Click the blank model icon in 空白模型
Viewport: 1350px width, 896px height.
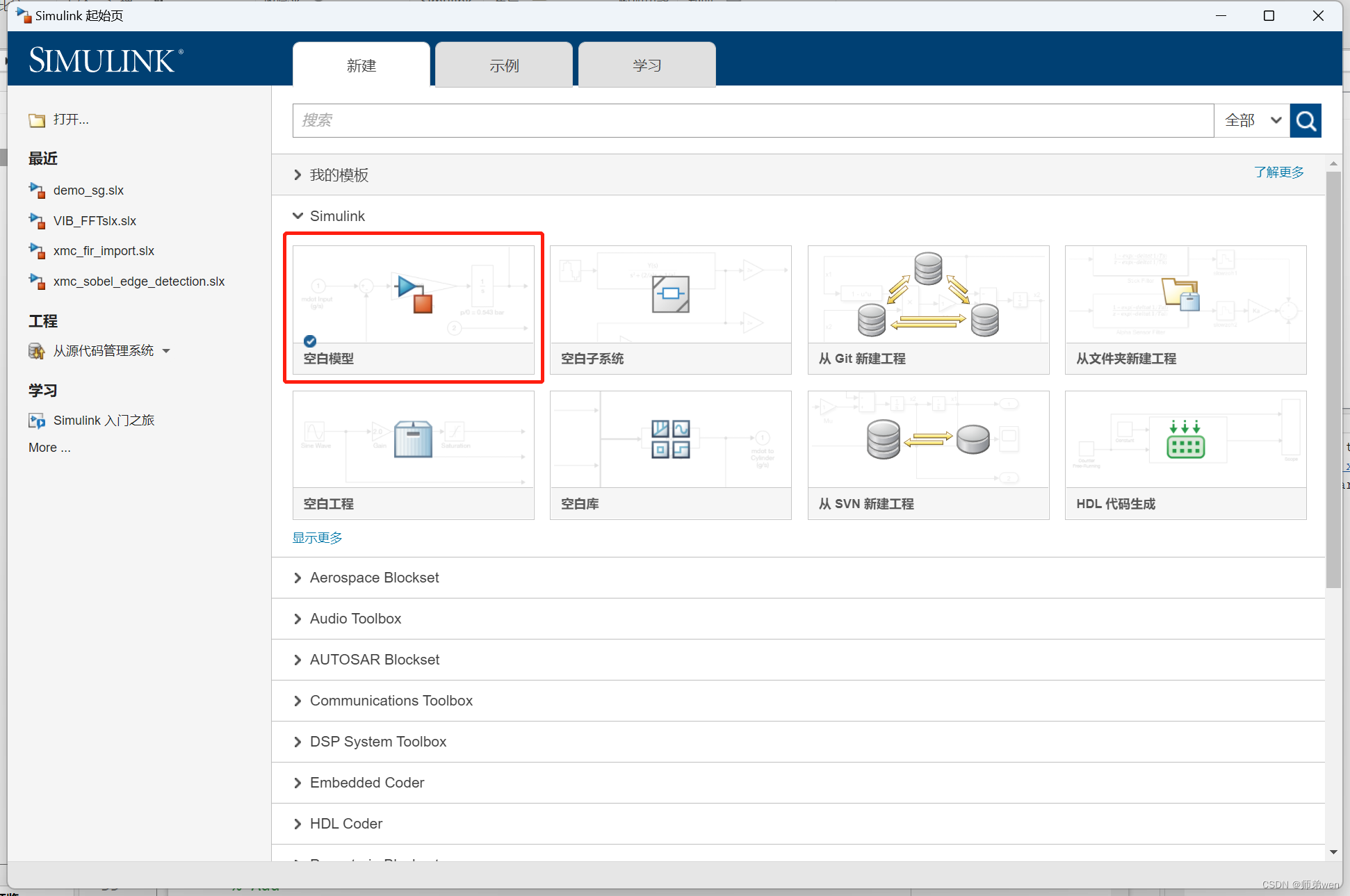414,293
